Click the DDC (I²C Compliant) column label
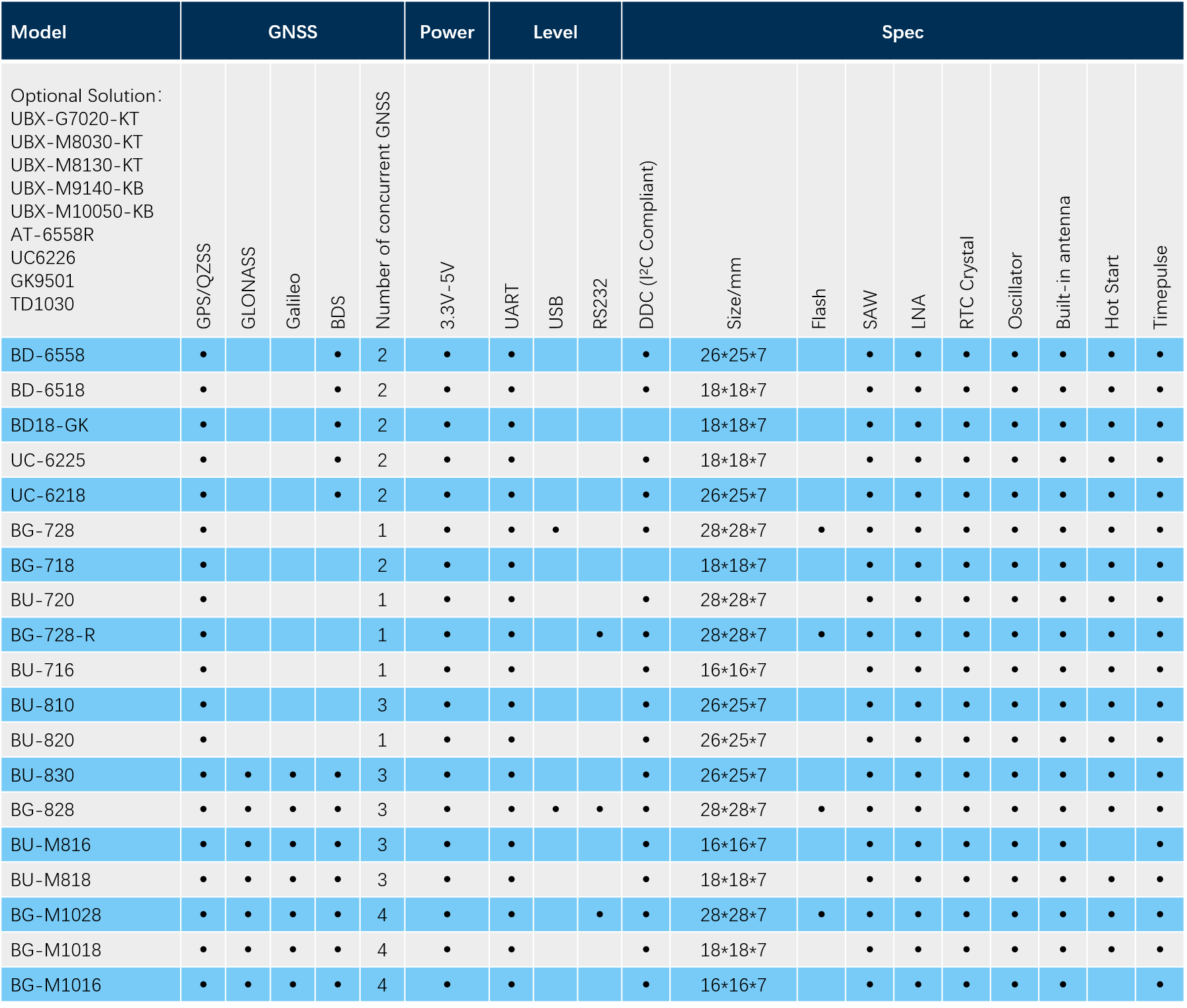The image size is (1187, 1008). pos(646,245)
